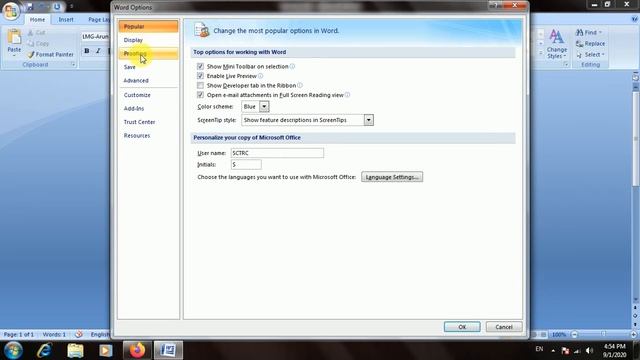The image size is (640, 360).
Task: Open Select menu in Editing group
Action: (x=590, y=54)
